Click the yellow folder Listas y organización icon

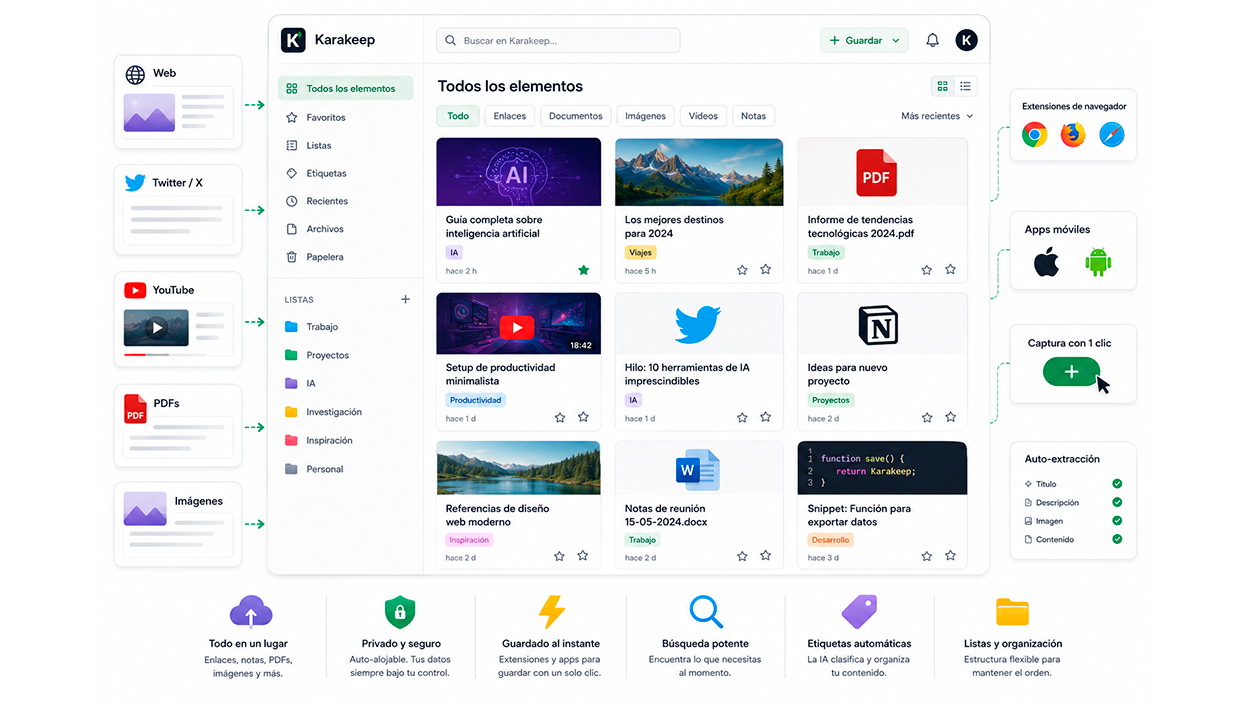click(1012, 611)
